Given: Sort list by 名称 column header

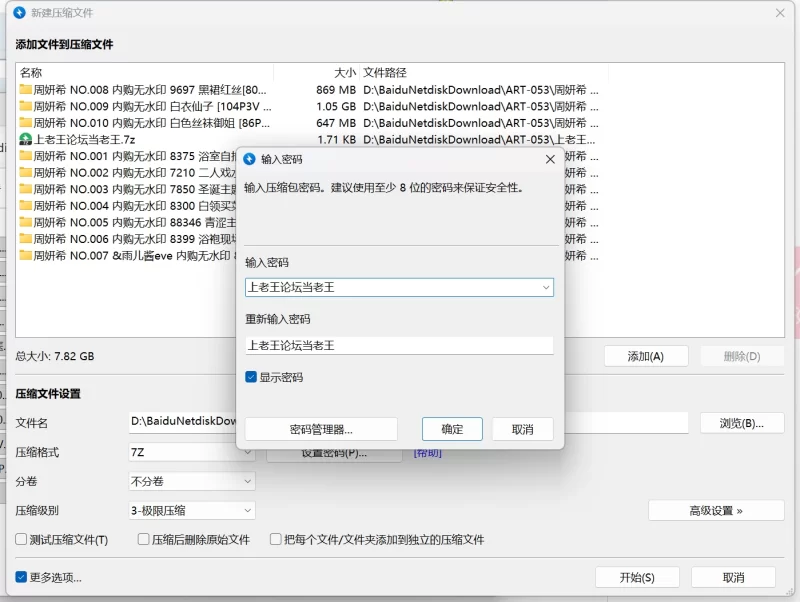Looking at the screenshot, I should (x=31, y=72).
